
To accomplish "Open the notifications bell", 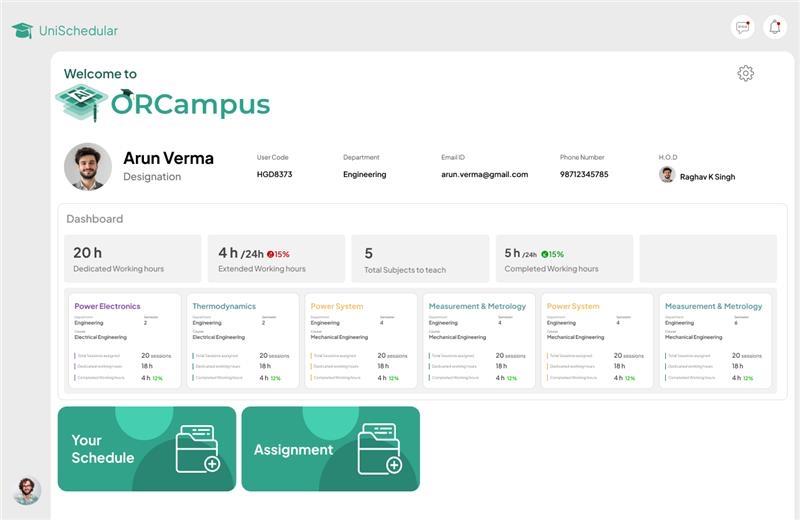I will 774,27.
